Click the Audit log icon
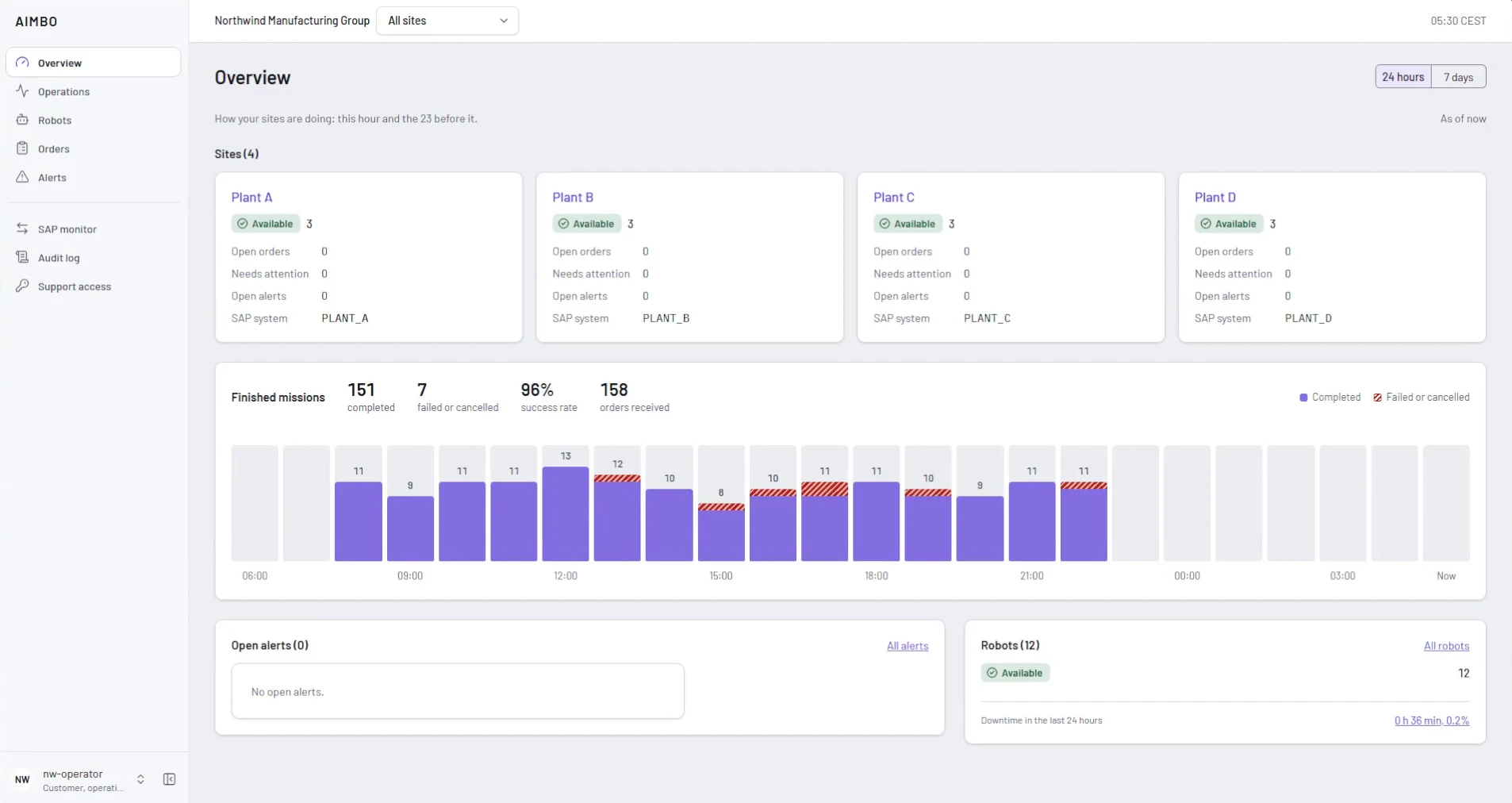Image resolution: width=1512 pixels, height=803 pixels. 22,257
